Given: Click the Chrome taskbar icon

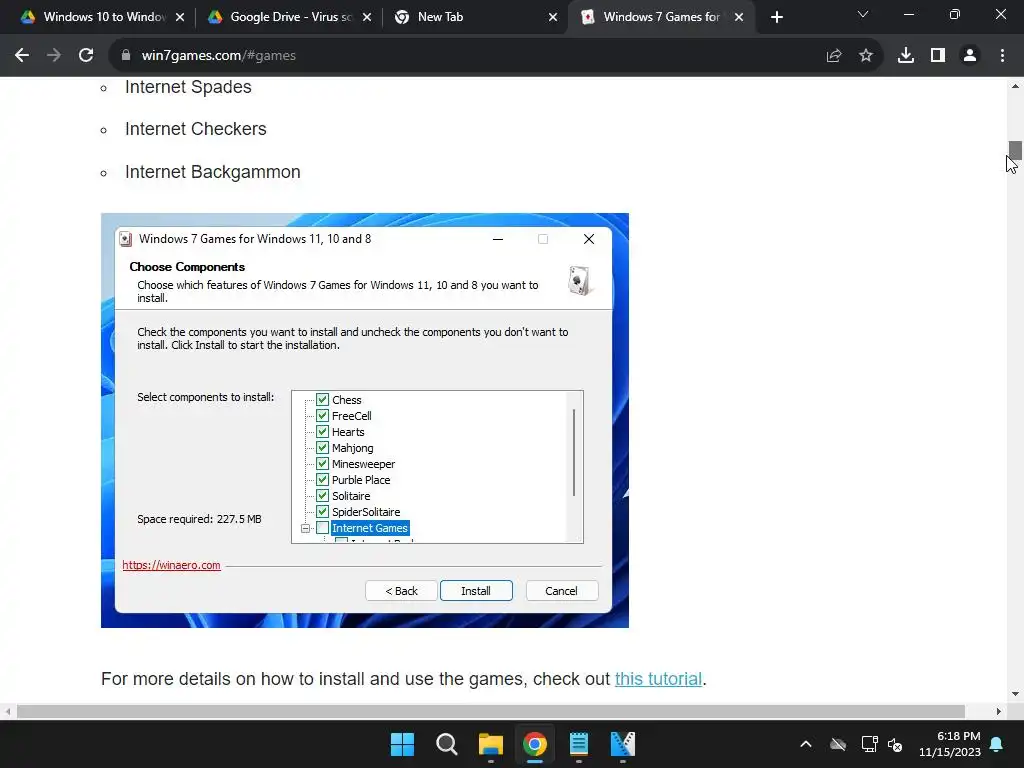Looking at the screenshot, I should pyautogui.click(x=535, y=744).
